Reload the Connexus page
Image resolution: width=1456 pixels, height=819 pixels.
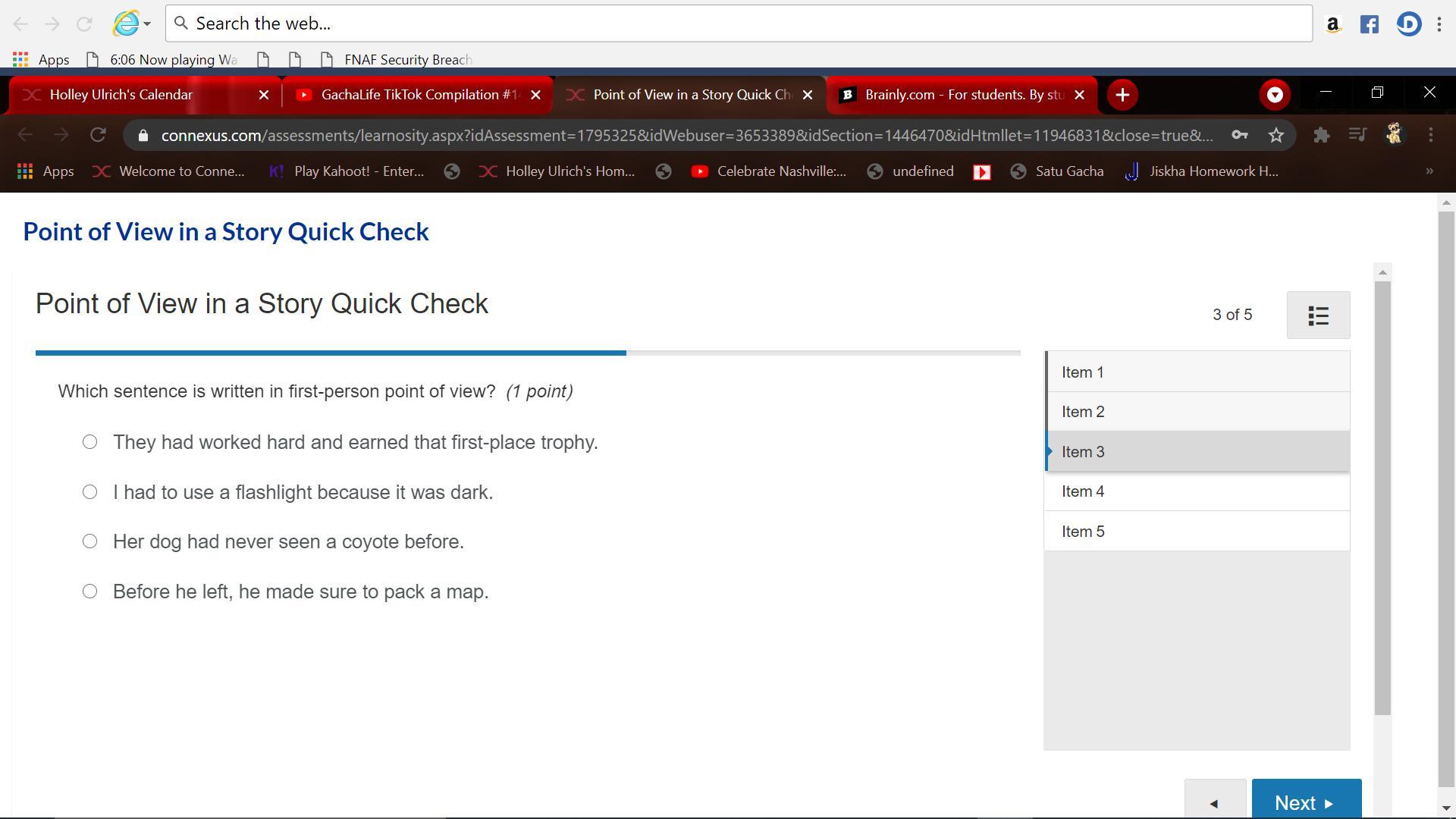click(x=98, y=135)
